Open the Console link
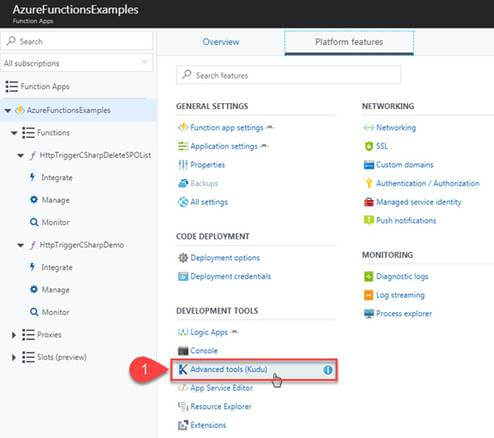 (204, 351)
